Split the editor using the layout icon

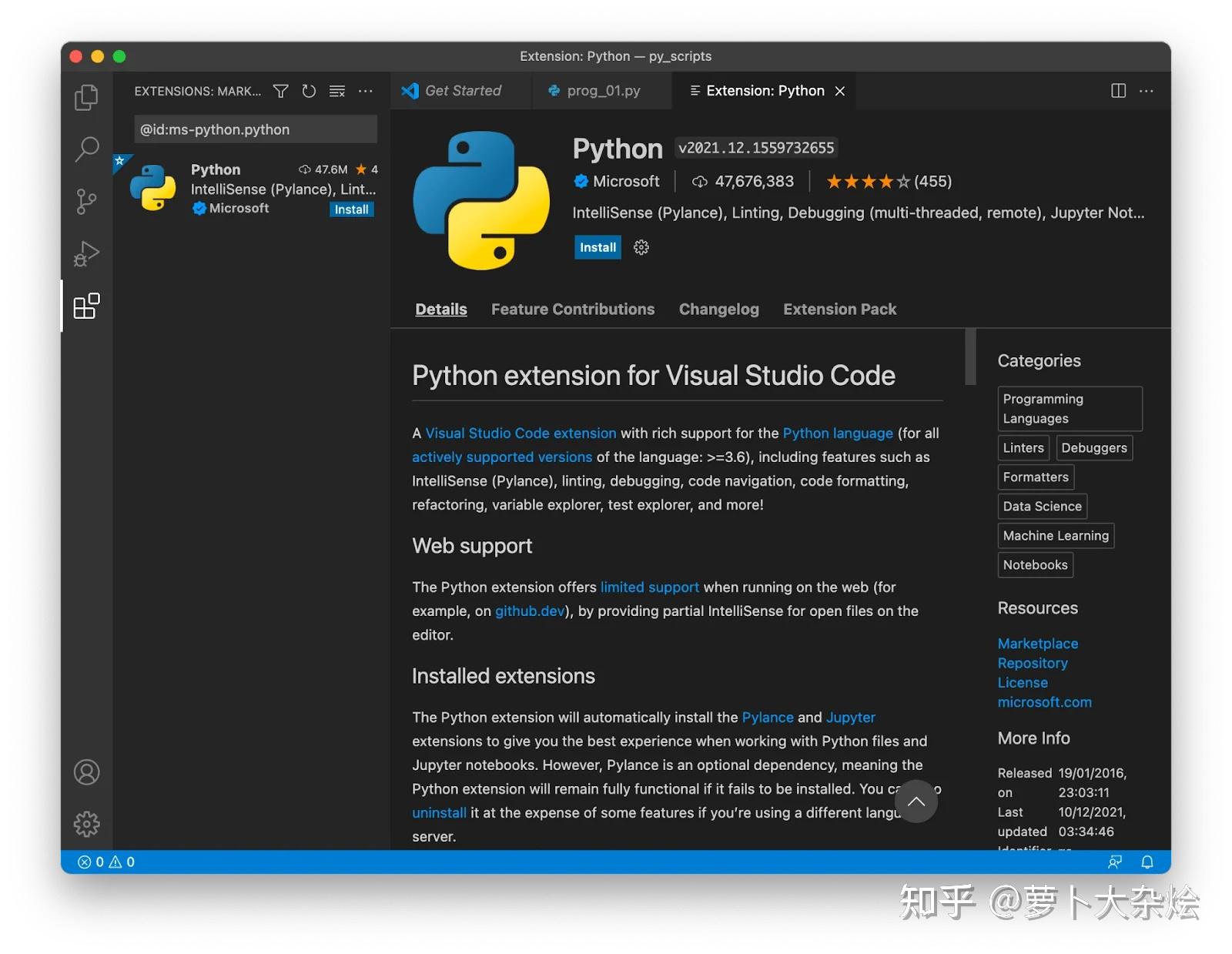(x=1118, y=91)
